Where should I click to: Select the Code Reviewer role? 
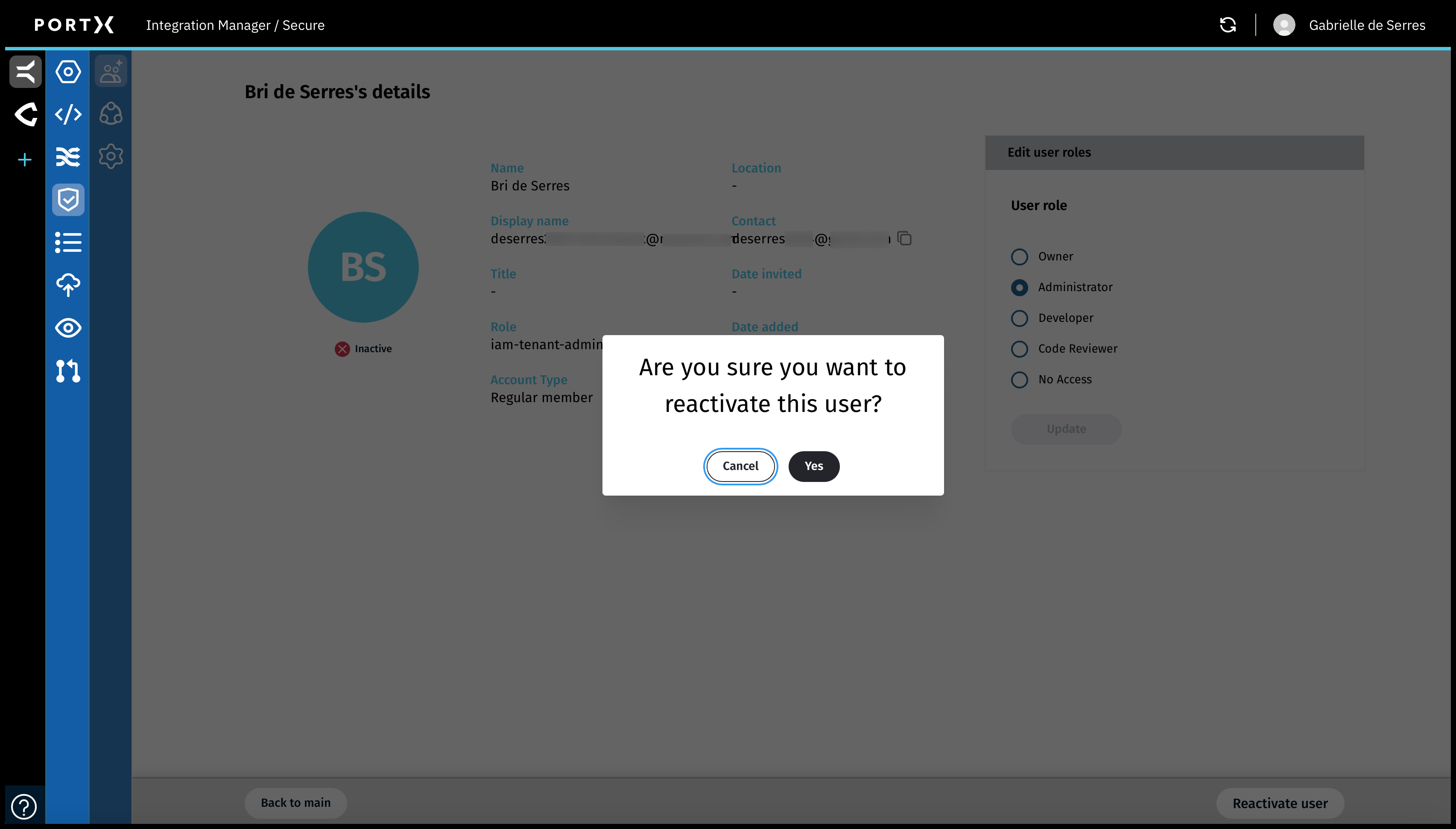tap(1019, 349)
